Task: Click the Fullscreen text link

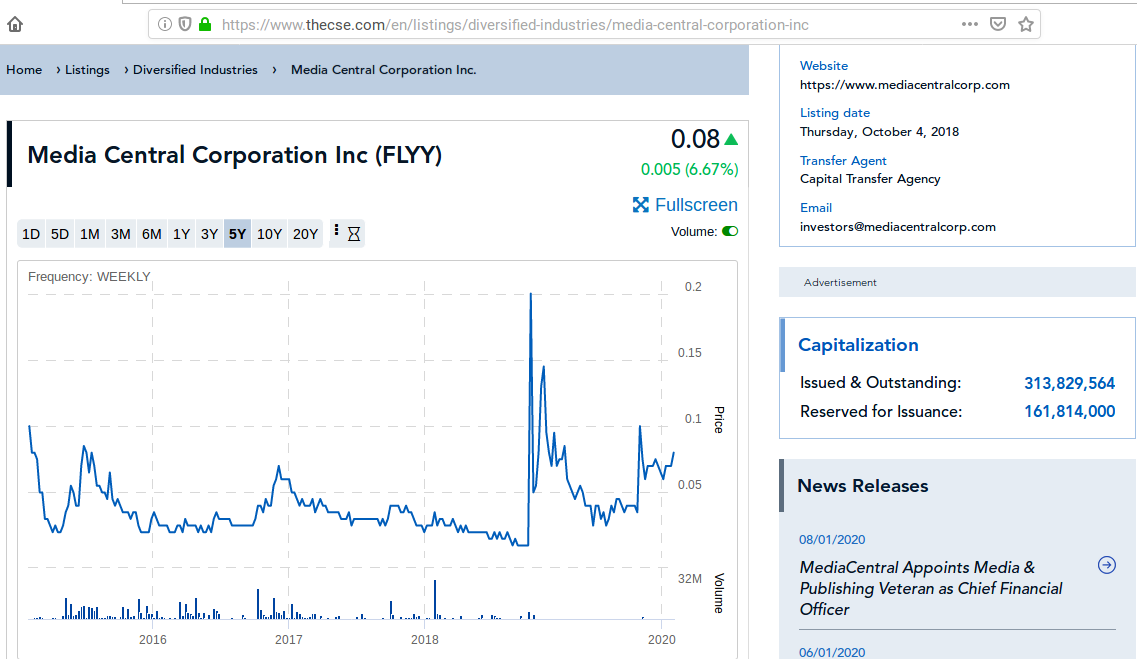Action: point(696,205)
